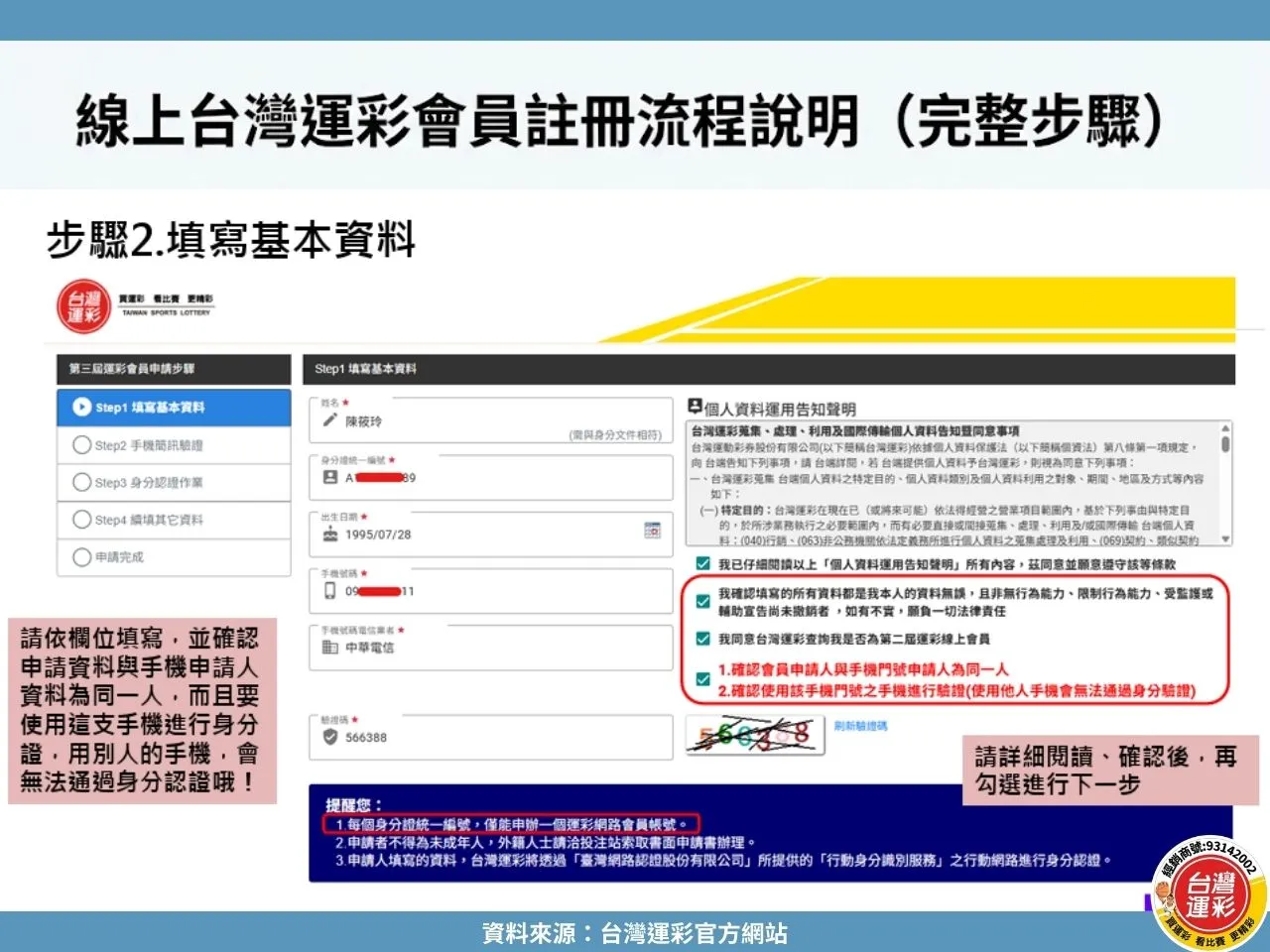Toggle checkbox 我同意台灣運彩查詢我是否為第二屆運彩線上會員
Screen dimensions: 1270x952
[702, 639]
